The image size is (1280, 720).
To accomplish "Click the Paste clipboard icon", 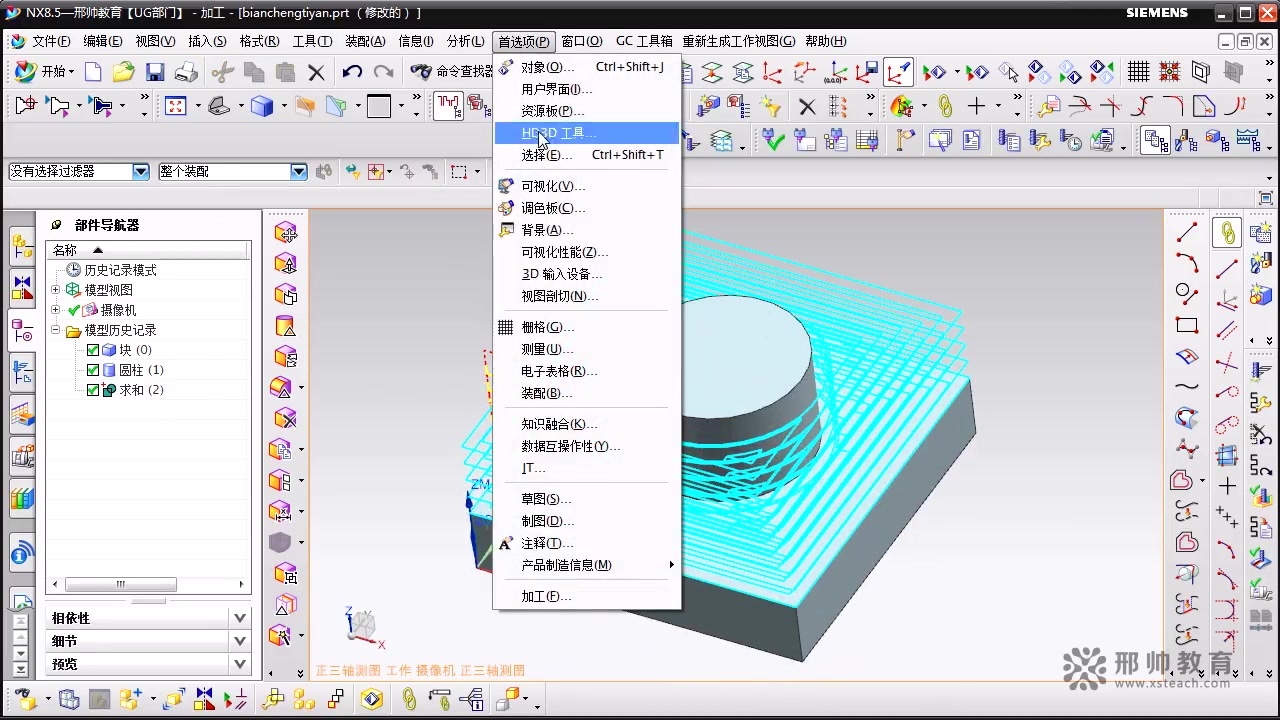I will pyautogui.click(x=285, y=72).
